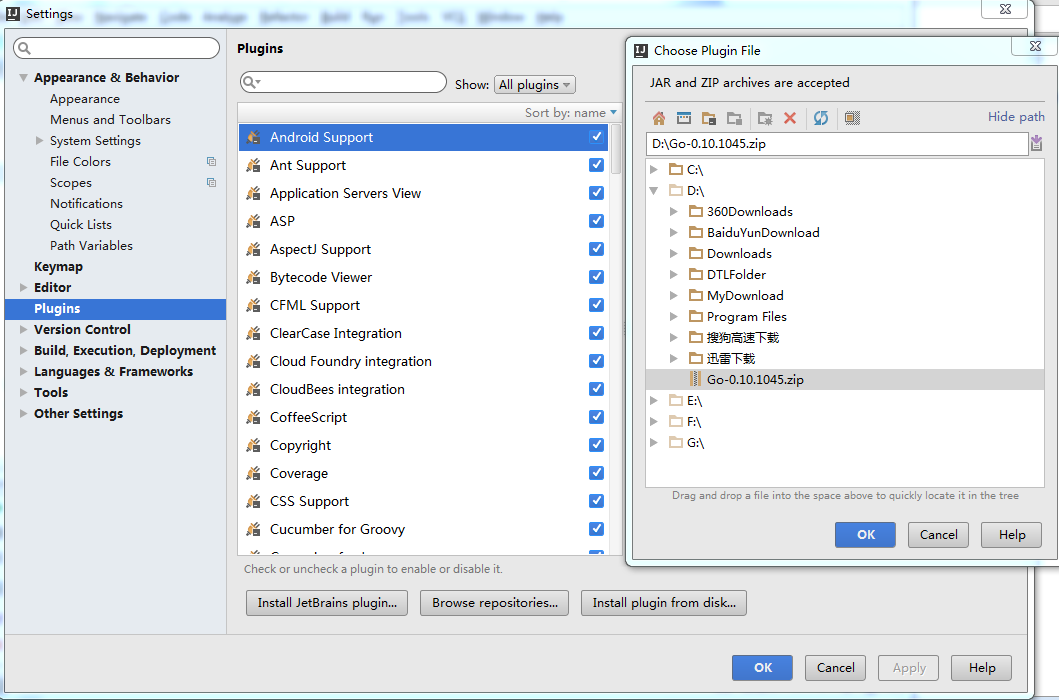Click Install plugin from disk... button
The width and height of the screenshot is (1059, 700).
pyautogui.click(x=664, y=603)
